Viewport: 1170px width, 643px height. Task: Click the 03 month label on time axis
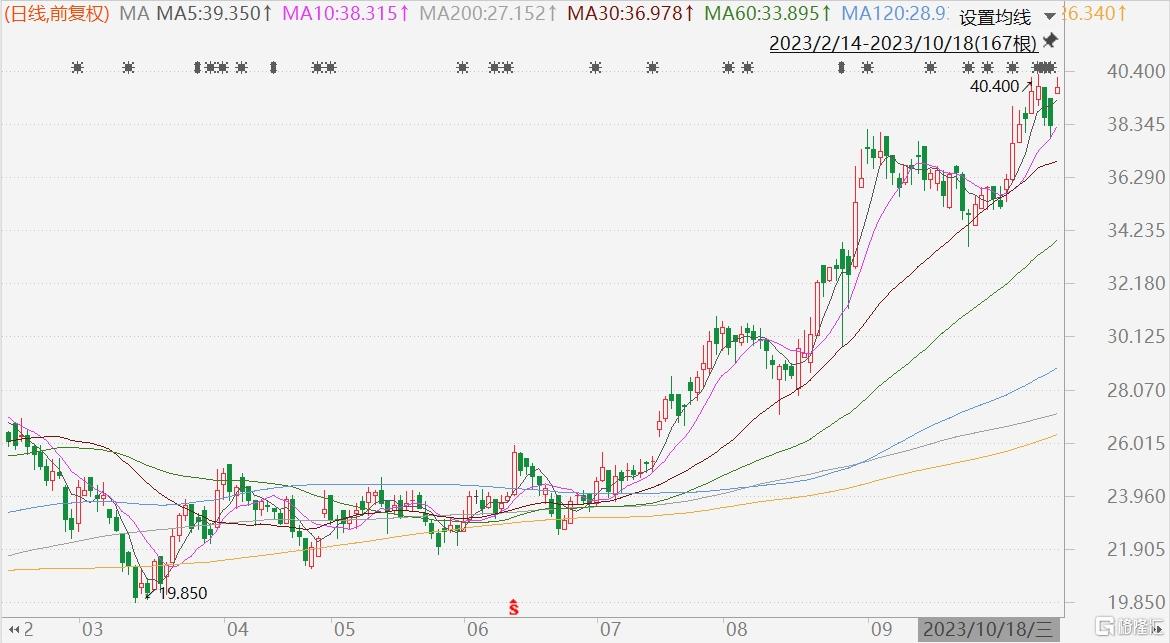93,630
